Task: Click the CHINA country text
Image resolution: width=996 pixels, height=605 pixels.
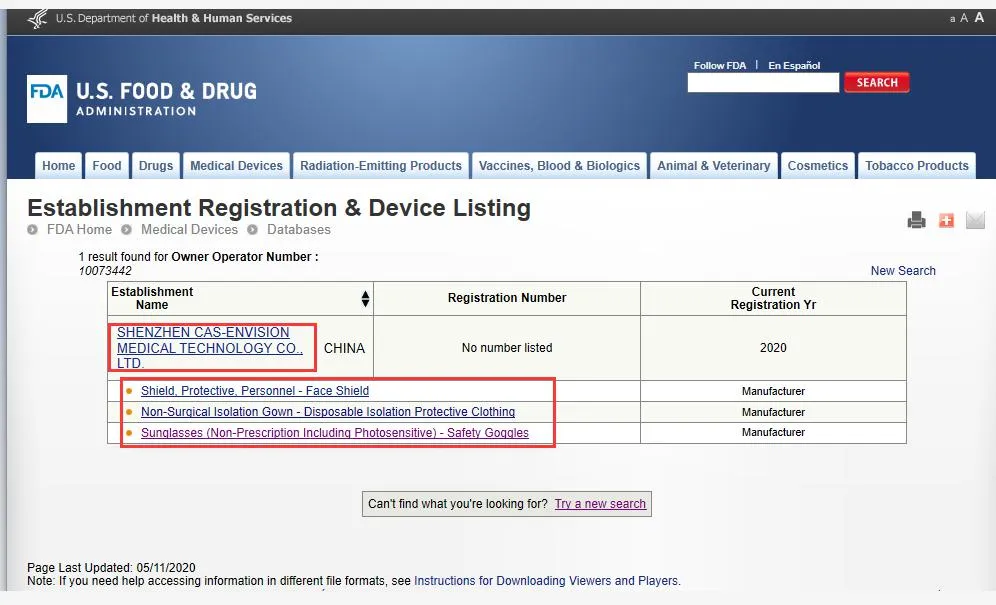Action: click(x=344, y=348)
